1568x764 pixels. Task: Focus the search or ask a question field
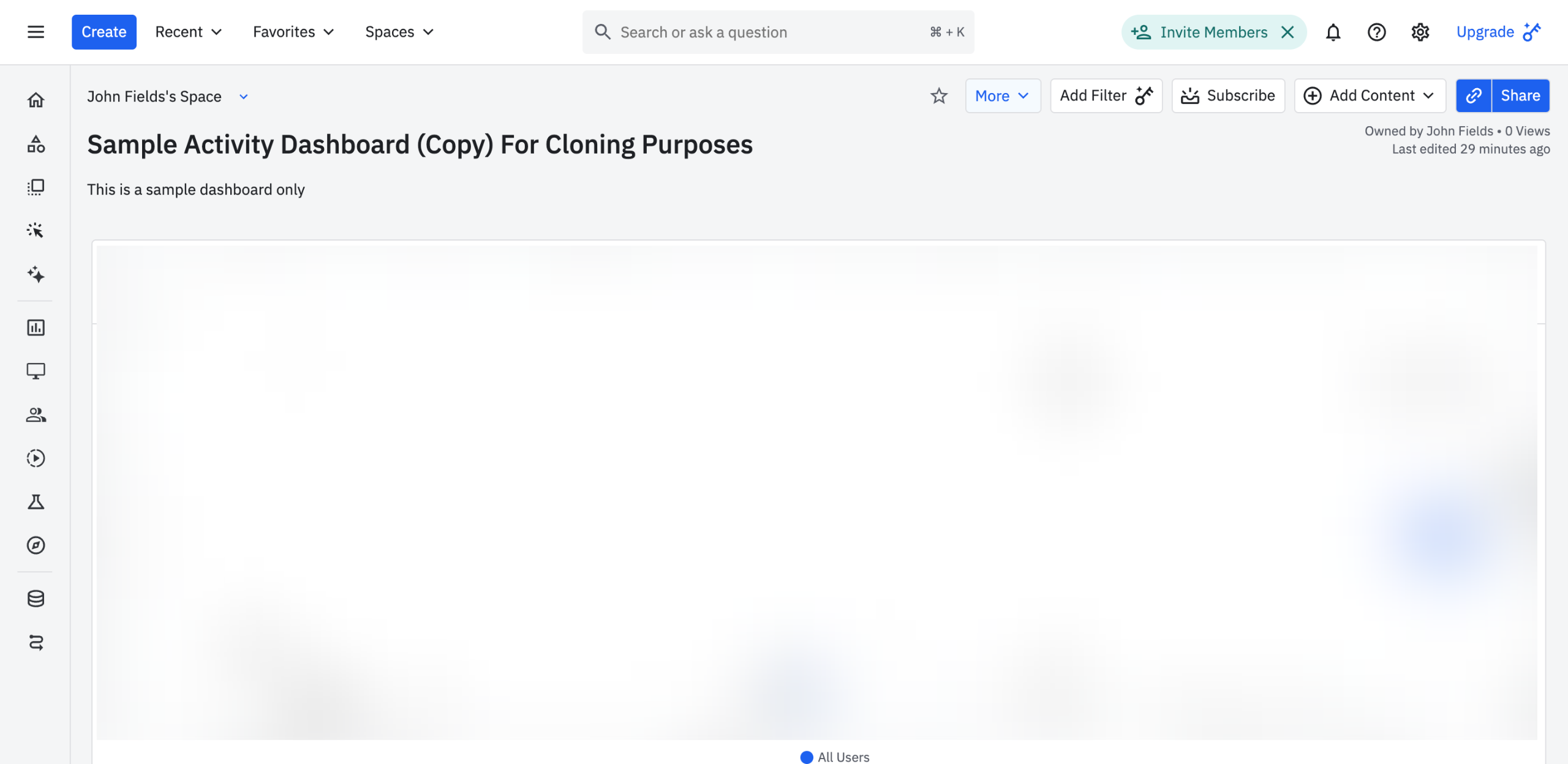(x=778, y=32)
